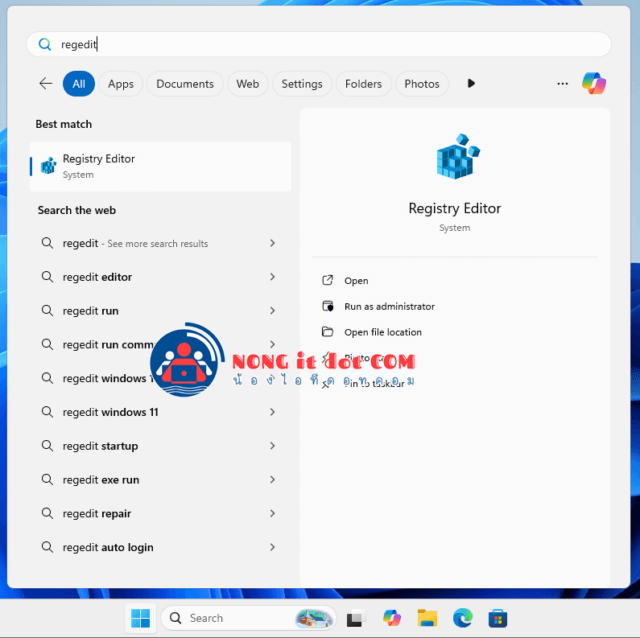
Task: Open Windows Start button on taskbar
Action: tap(140, 618)
